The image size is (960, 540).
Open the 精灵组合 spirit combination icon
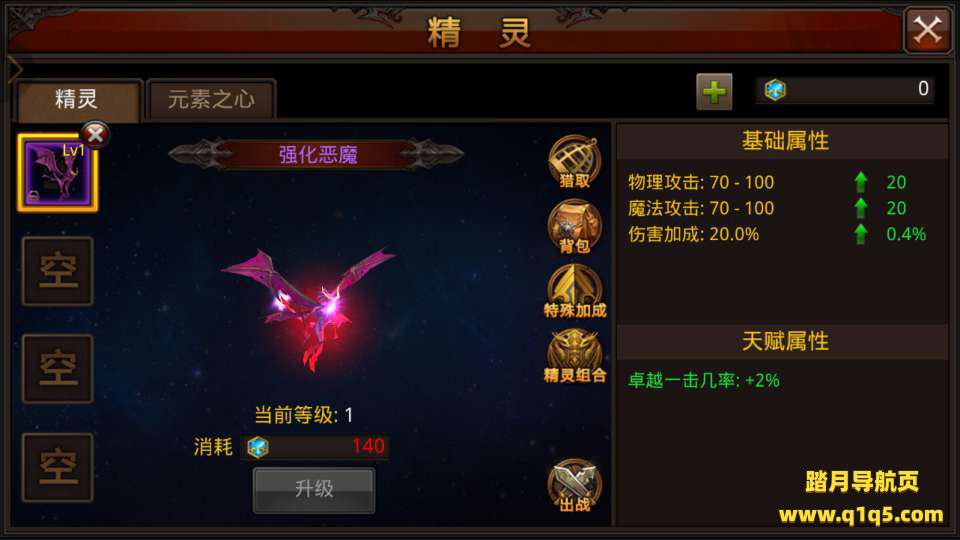pos(574,356)
